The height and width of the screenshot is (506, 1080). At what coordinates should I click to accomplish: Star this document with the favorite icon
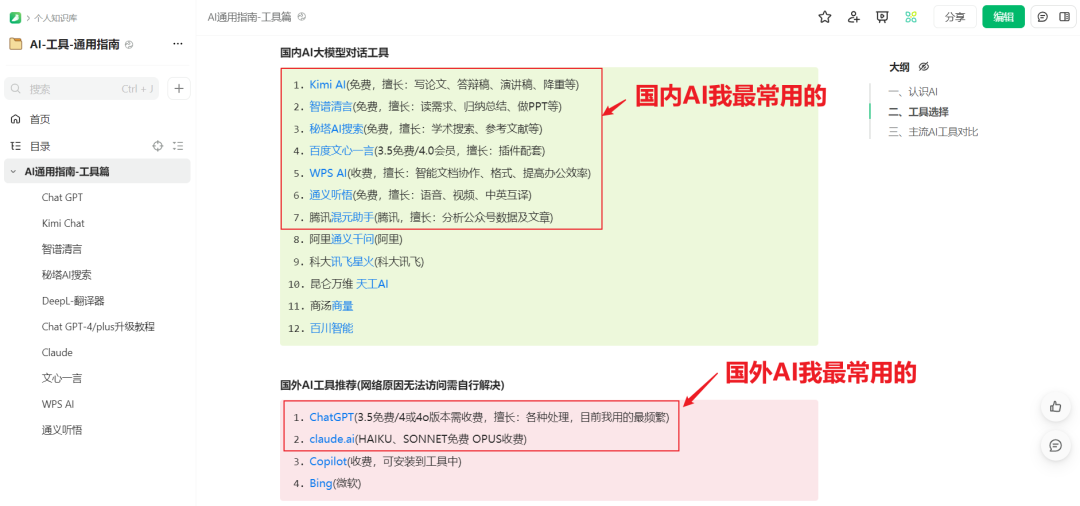point(824,17)
